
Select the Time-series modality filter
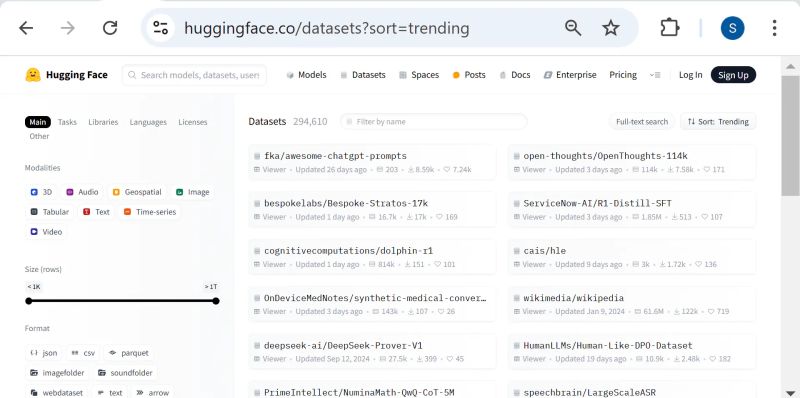149,212
